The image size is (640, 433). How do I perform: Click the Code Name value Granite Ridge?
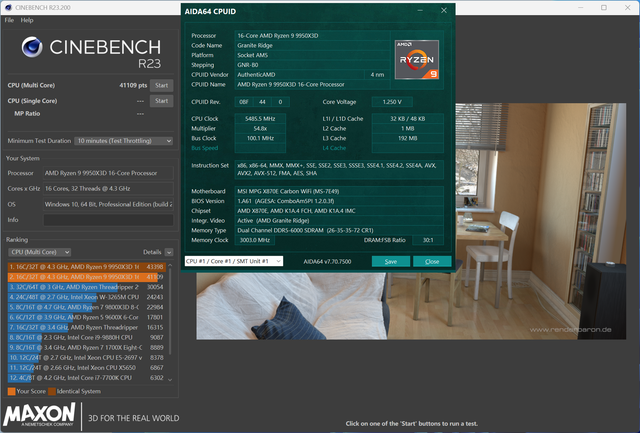click(x=312, y=45)
